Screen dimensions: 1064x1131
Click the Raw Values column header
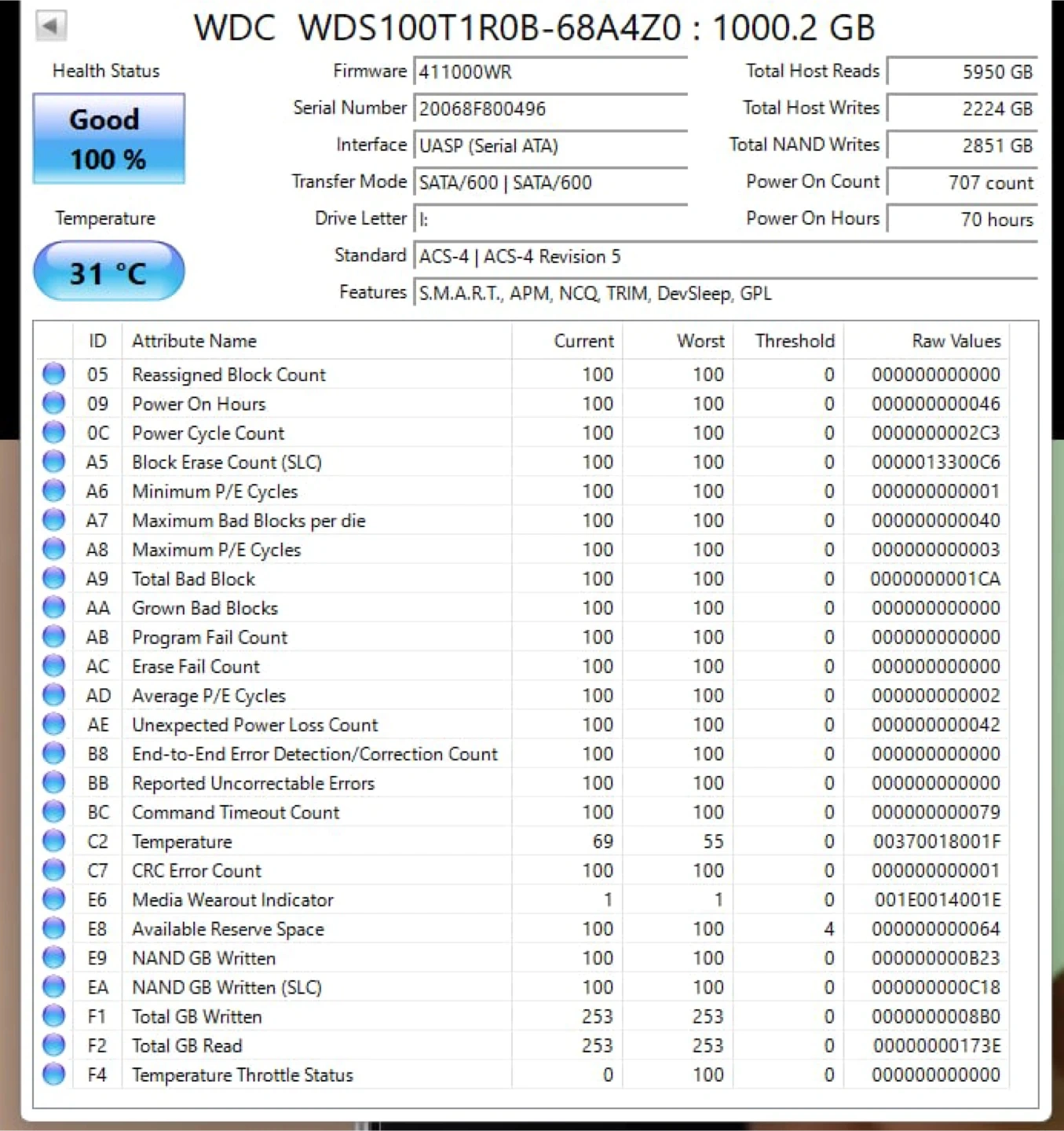956,341
